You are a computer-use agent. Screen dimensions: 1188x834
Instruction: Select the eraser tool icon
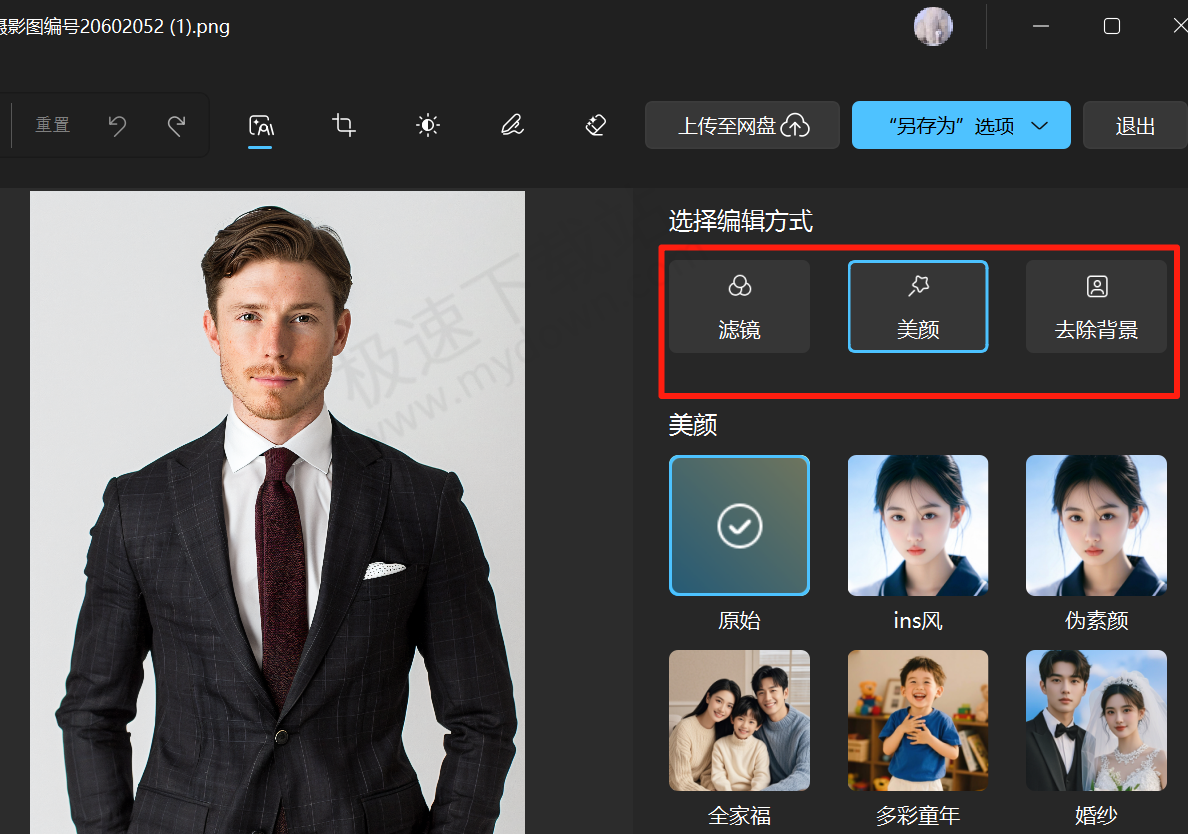[x=596, y=125]
